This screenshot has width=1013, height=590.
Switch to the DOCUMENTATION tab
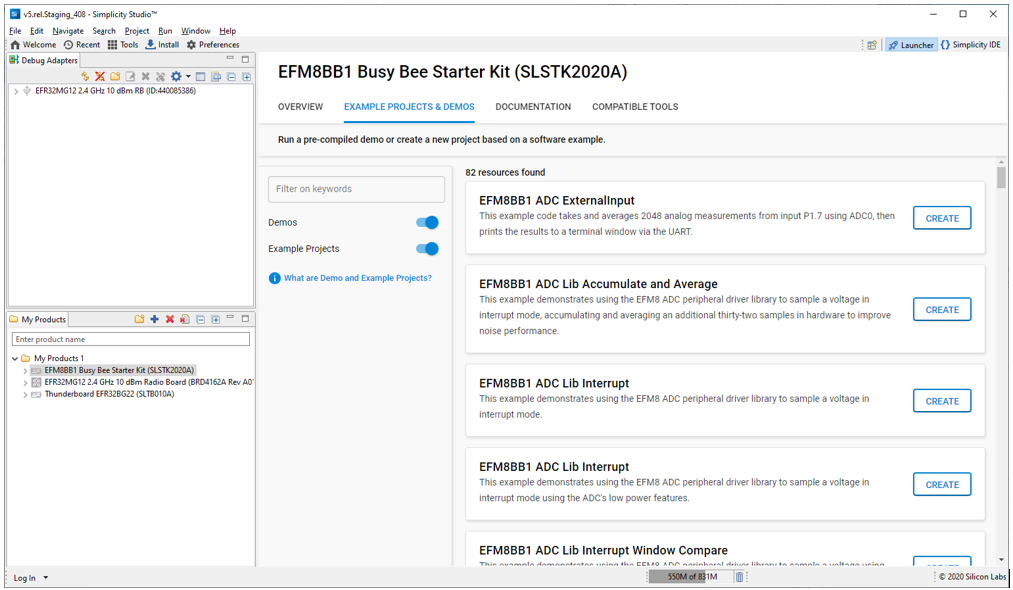(x=533, y=107)
